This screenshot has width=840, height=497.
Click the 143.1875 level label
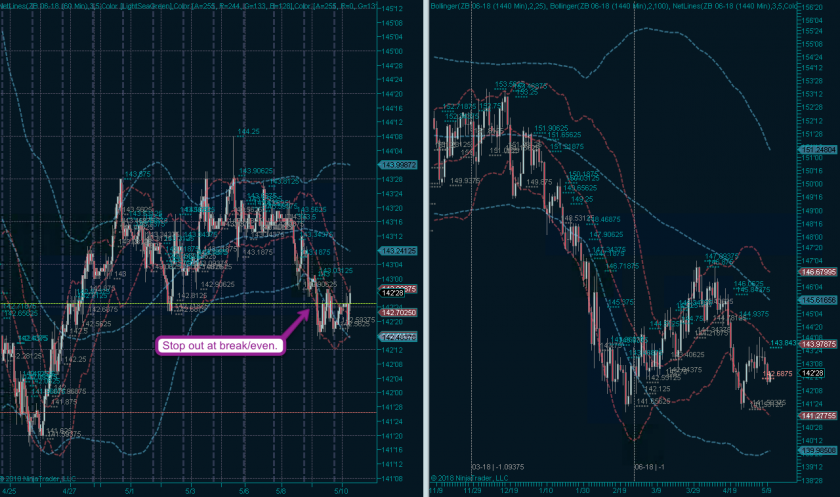(x=258, y=252)
